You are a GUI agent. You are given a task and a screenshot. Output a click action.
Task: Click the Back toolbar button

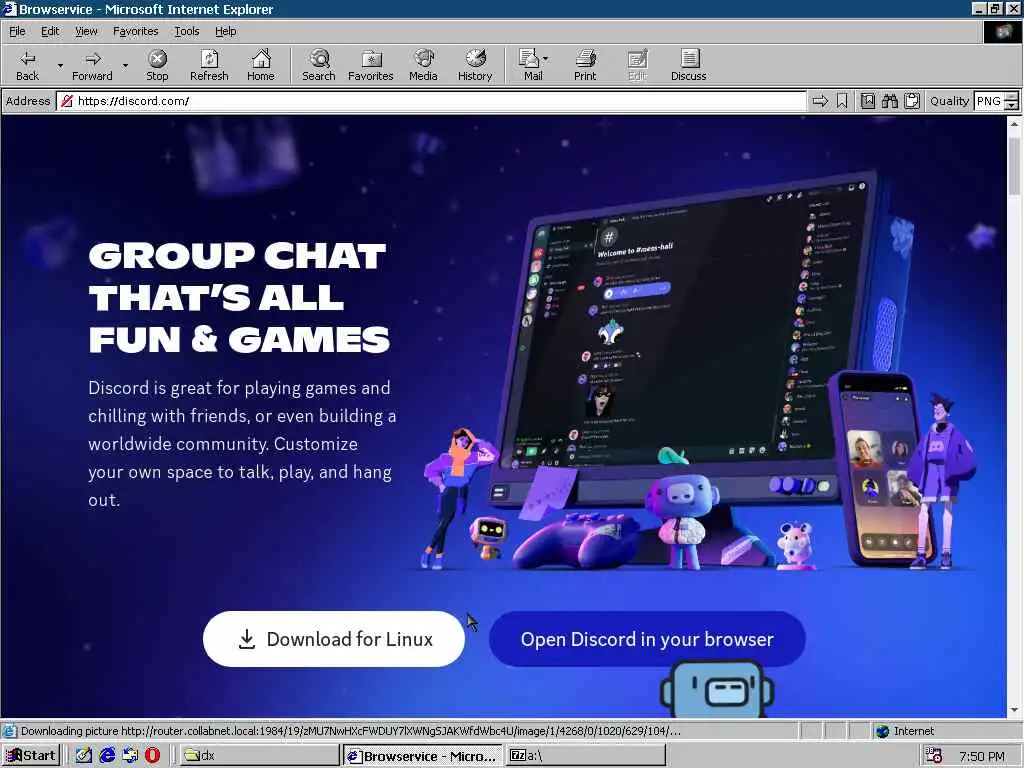(27, 65)
